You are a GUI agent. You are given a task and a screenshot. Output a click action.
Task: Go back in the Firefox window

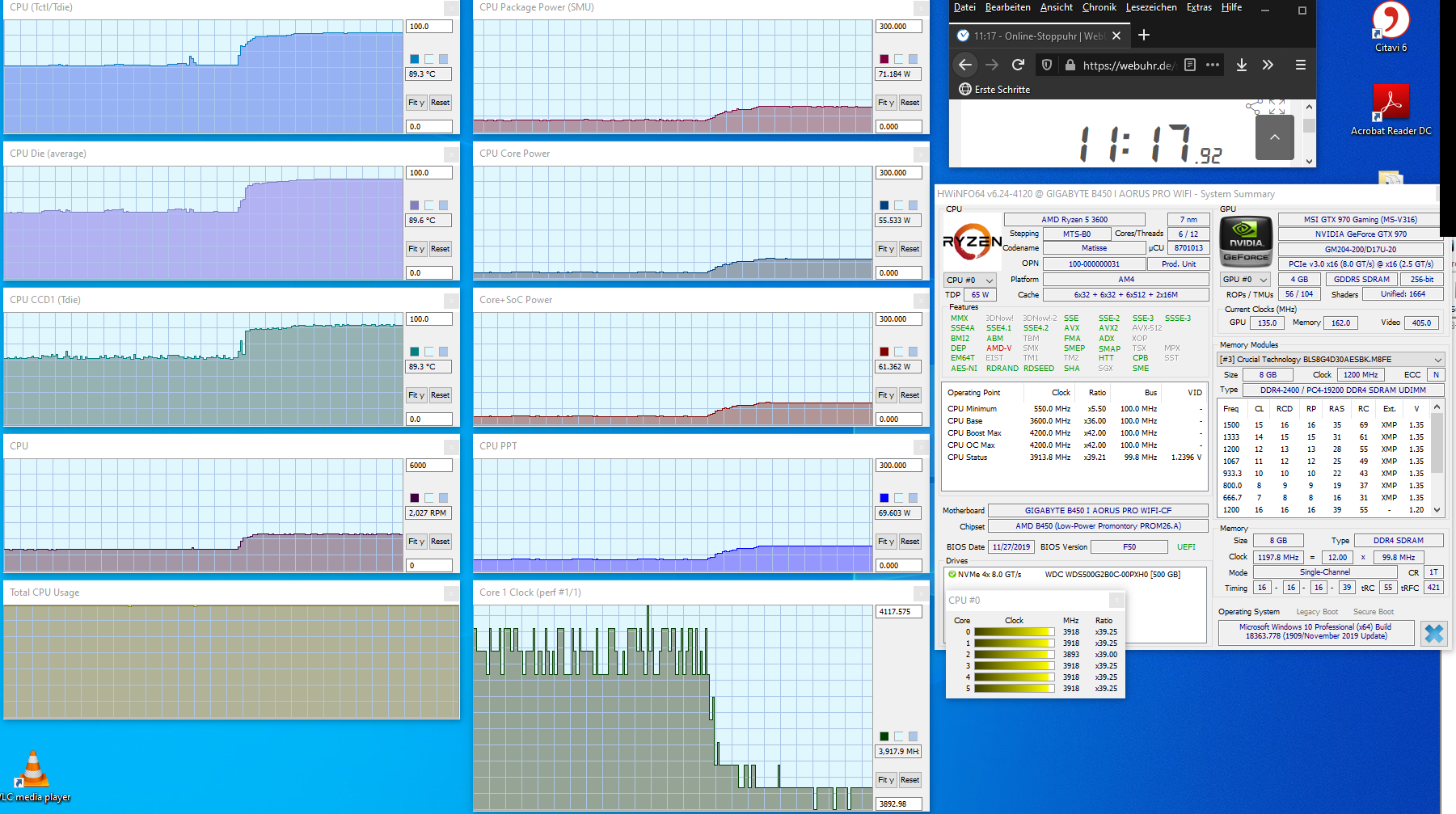point(965,65)
